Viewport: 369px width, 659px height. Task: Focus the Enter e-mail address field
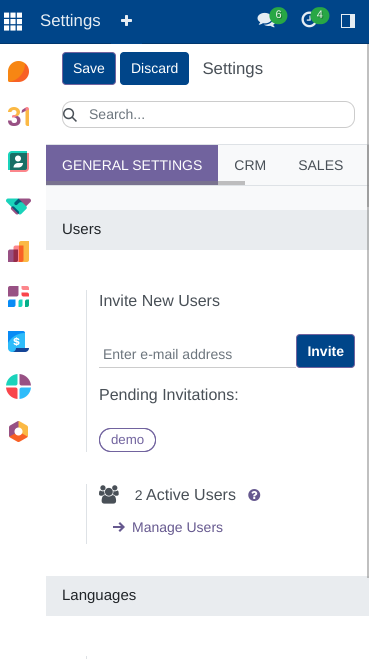pyautogui.click(x=198, y=354)
